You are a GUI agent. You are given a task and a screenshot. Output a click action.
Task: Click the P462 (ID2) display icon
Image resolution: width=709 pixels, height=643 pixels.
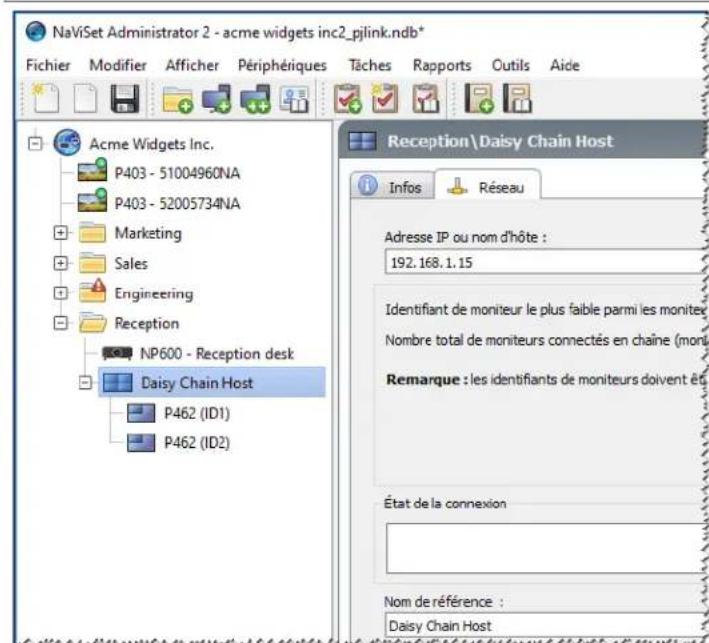141,443
